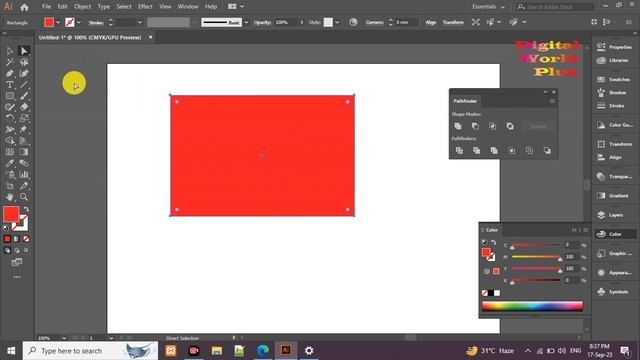The width and height of the screenshot is (640, 360).
Task: Select the Rectangle tool in toolbar
Action: click(x=10, y=96)
